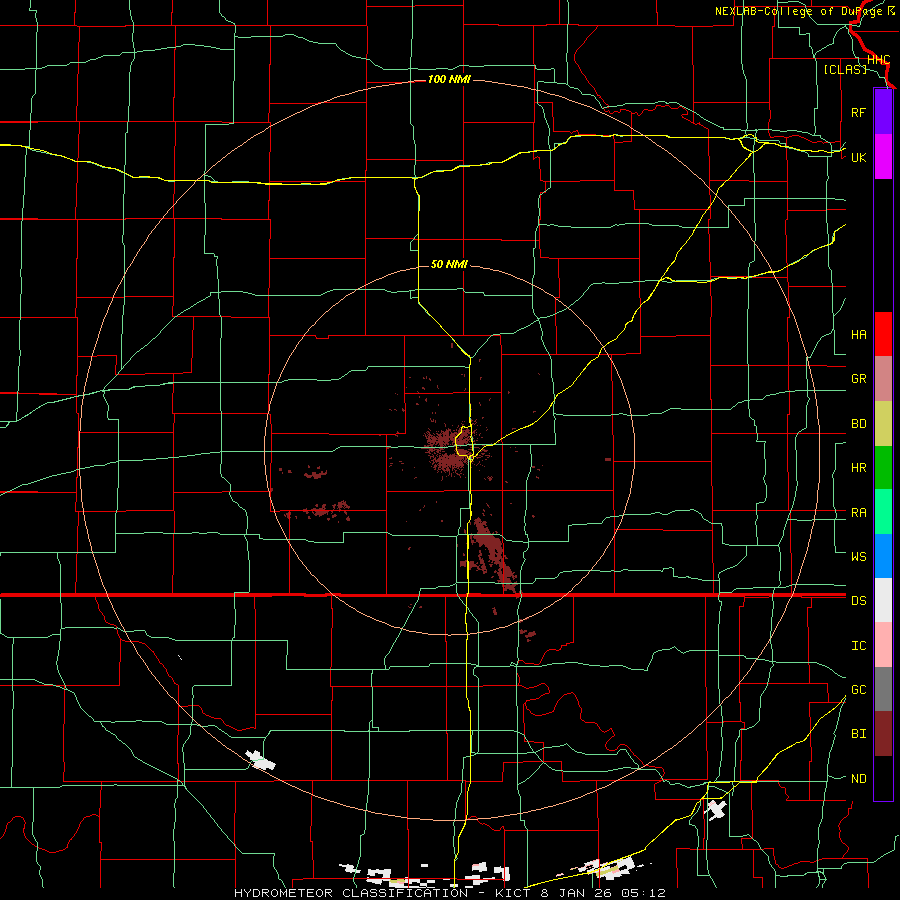Viewport: 900px width, 900px height.
Task: Click the "BD" legend label
Action: click(x=859, y=424)
